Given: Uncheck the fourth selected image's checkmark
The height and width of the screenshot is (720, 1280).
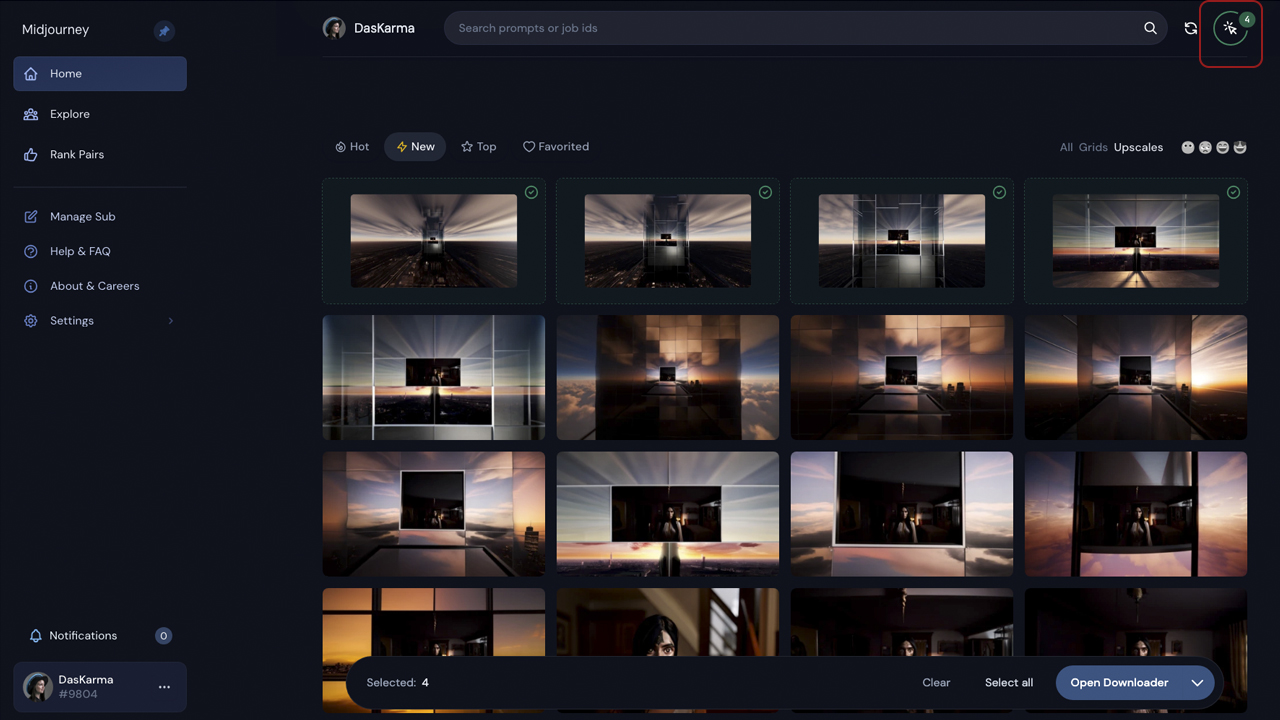Looking at the screenshot, I should point(1233,193).
